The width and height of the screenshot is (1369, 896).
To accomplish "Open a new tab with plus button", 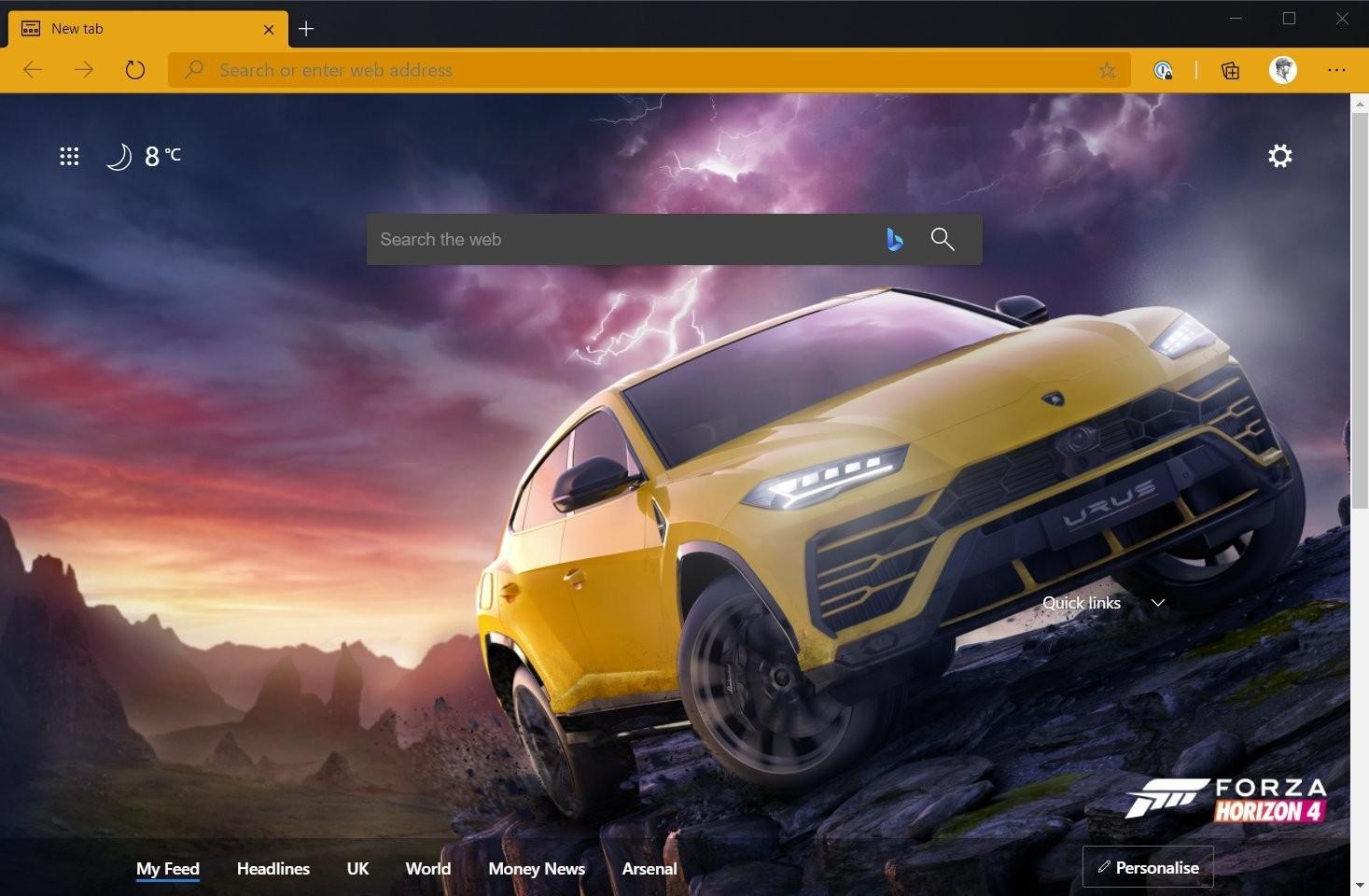I will 306,29.
